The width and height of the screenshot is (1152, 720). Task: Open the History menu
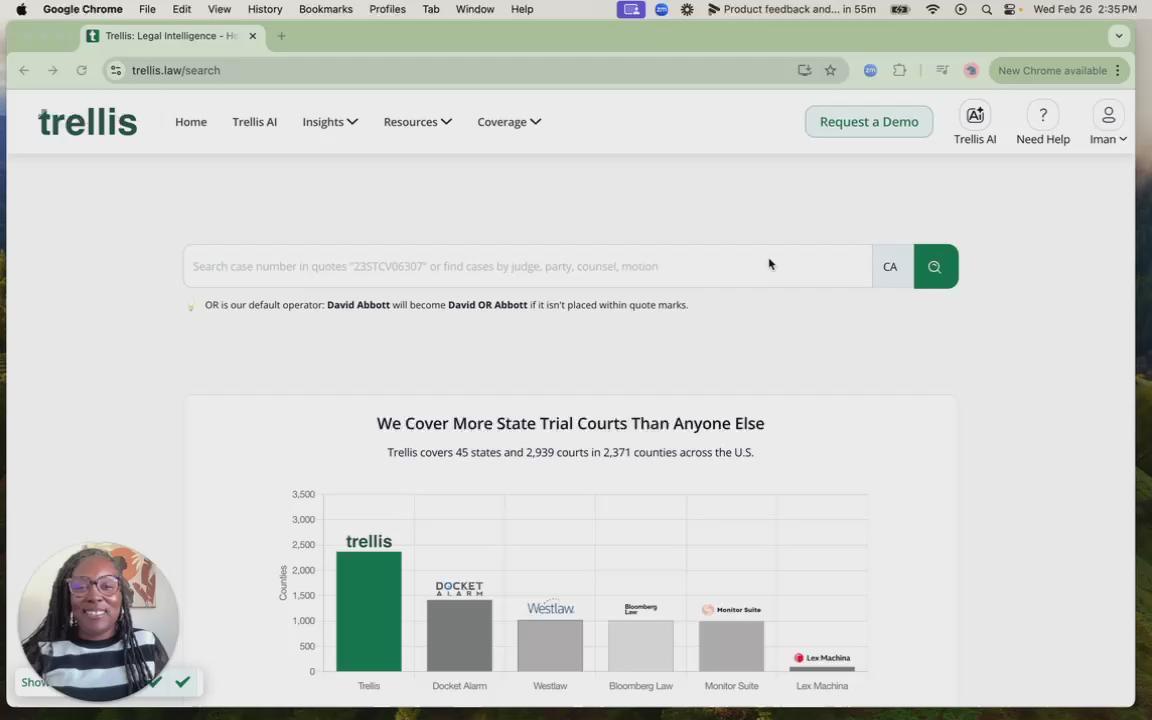click(264, 10)
